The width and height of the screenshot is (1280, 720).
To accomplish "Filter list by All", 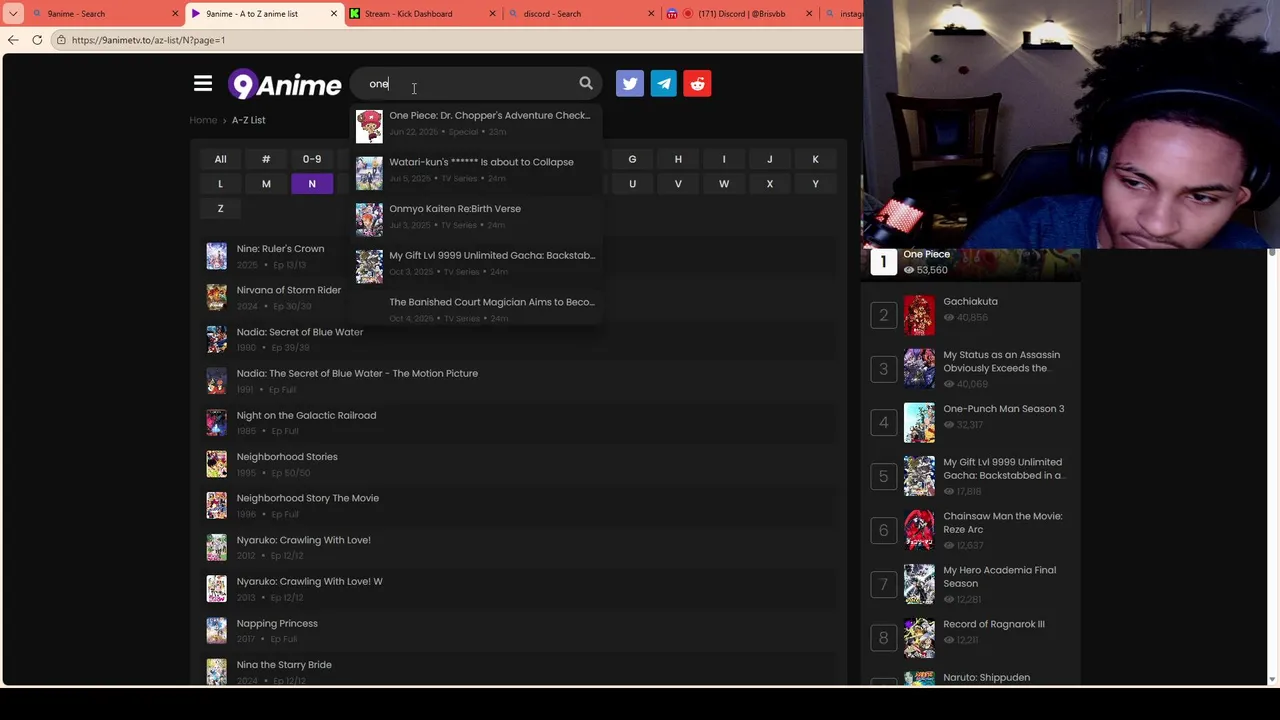I will [x=220, y=159].
